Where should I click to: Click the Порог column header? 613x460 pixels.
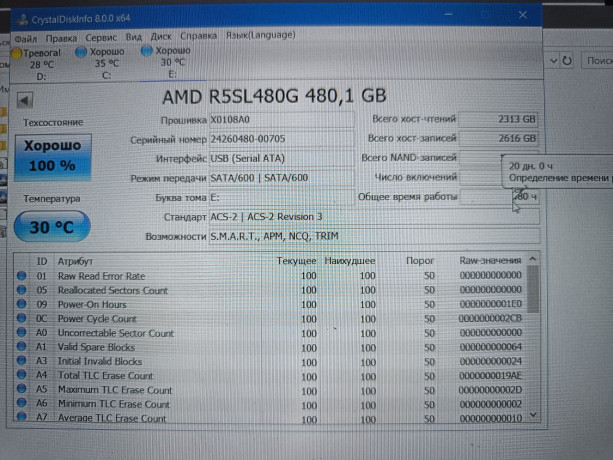pyautogui.click(x=420, y=261)
